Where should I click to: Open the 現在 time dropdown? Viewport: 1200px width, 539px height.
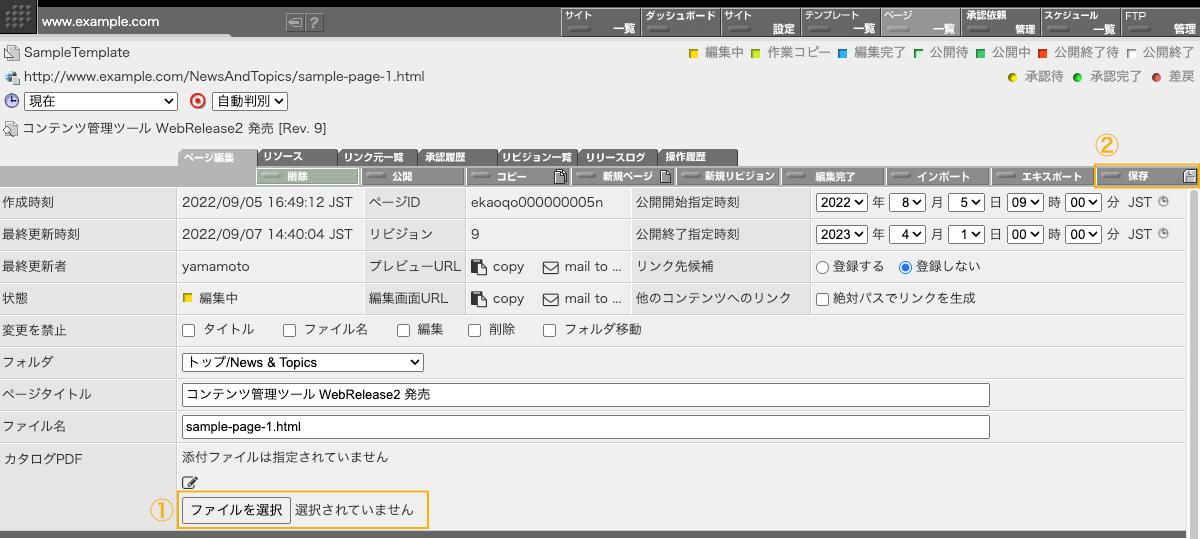coord(100,101)
